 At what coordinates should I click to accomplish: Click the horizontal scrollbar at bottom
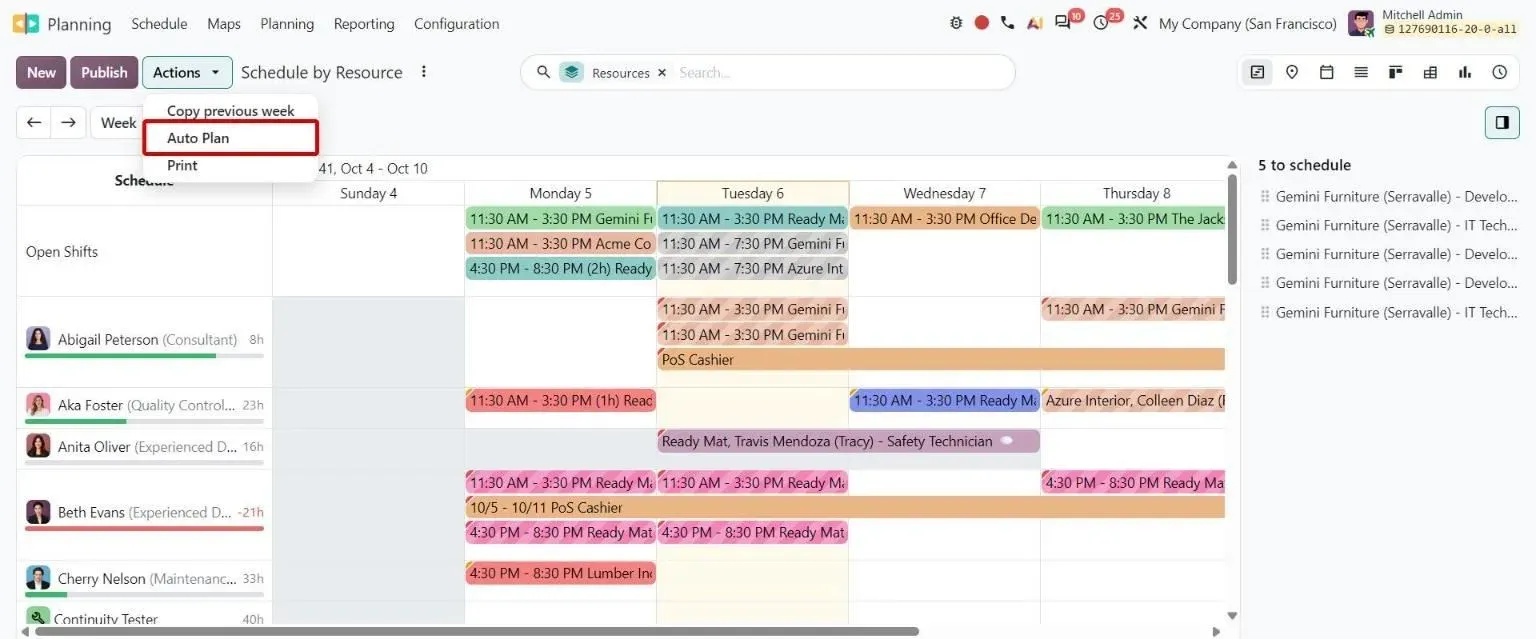[x=476, y=631]
